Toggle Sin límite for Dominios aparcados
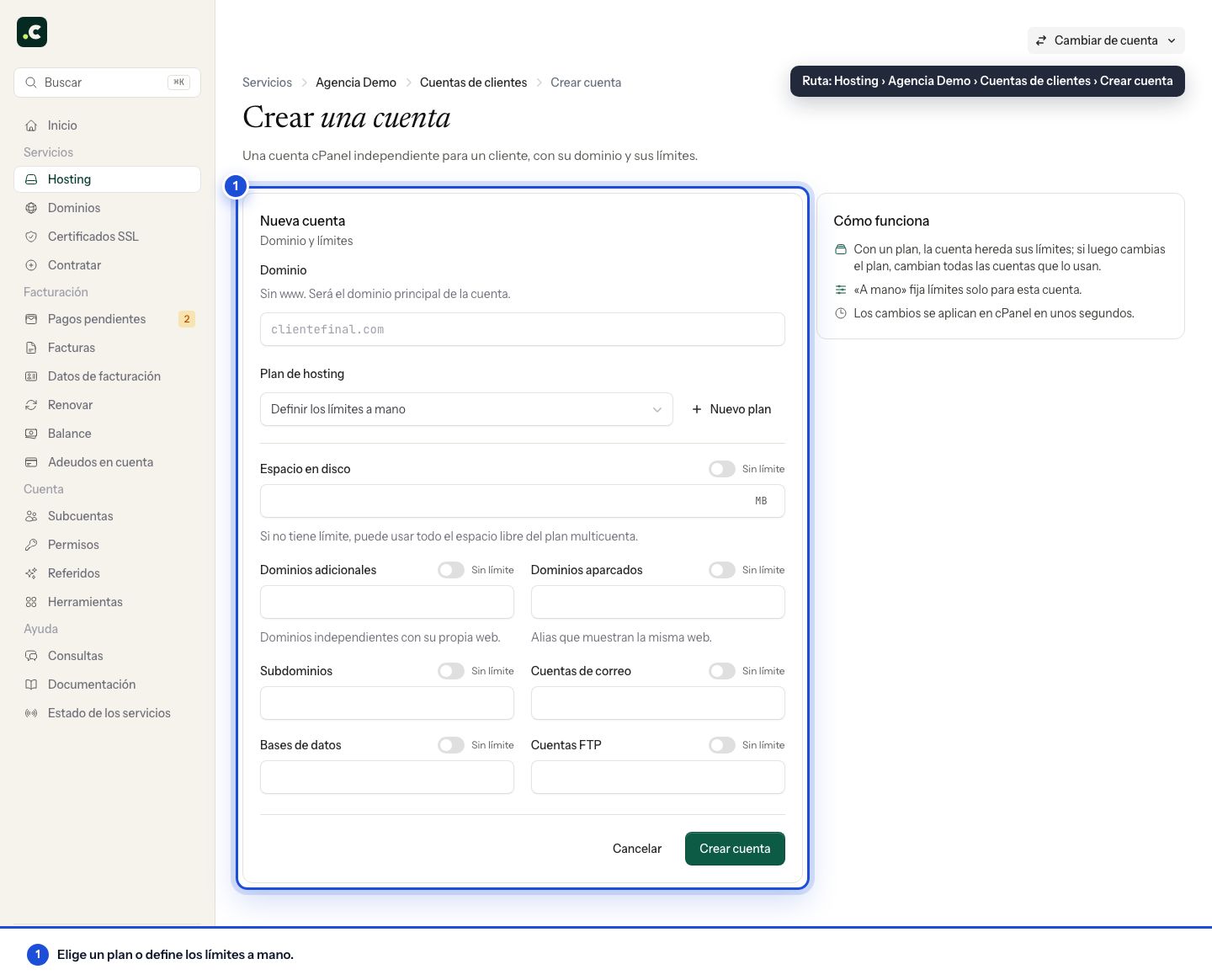Viewport: 1212px width, 980px height. (x=722, y=570)
